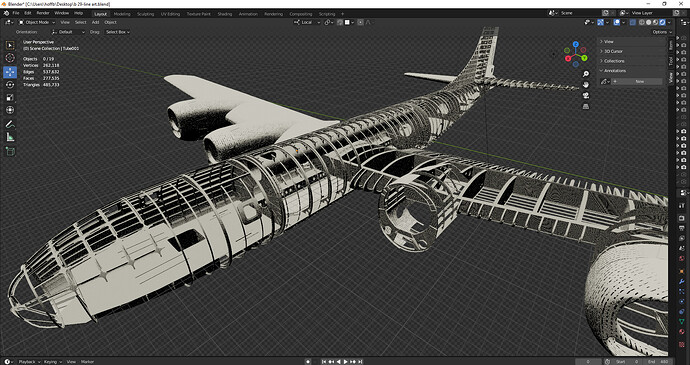Toggle X-ray mode button
Image resolution: width=690 pixels, height=365 pixels.
click(x=633, y=22)
